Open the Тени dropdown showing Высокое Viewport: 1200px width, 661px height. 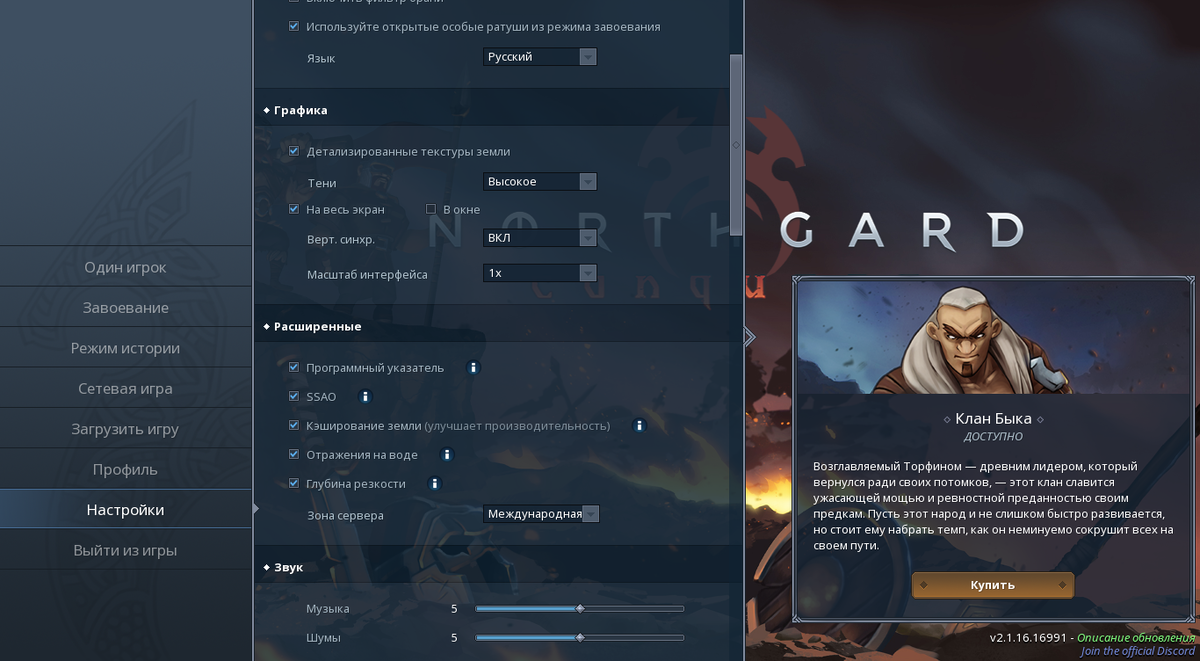pos(540,181)
